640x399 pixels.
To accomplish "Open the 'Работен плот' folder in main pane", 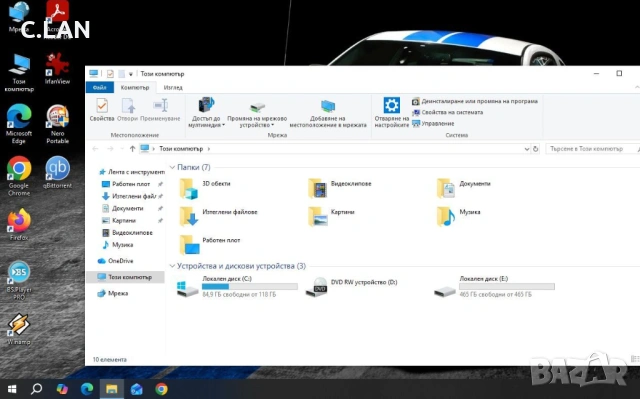I will coord(210,244).
